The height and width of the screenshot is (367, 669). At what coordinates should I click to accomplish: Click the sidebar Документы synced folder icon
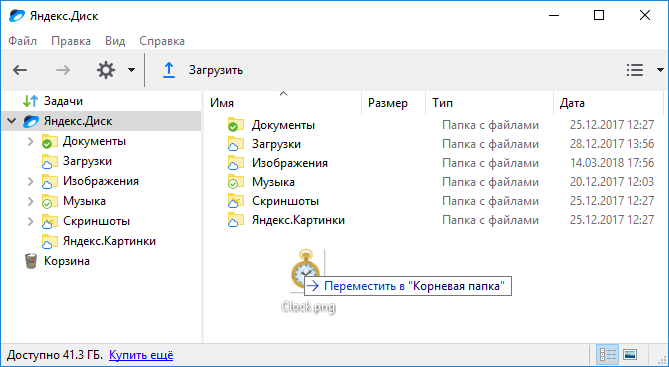point(49,142)
